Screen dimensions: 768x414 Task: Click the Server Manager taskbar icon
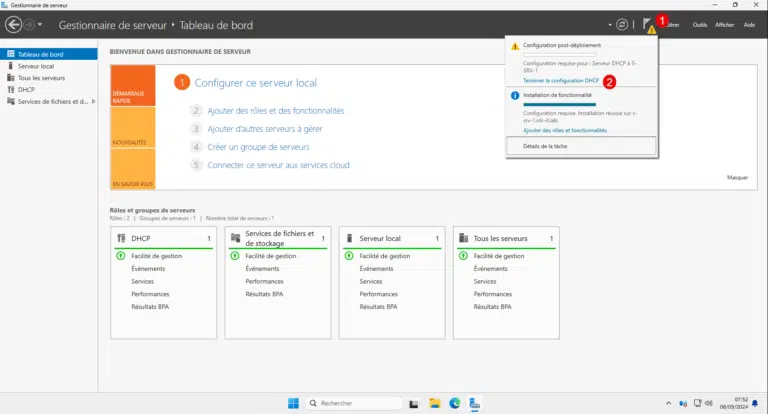tap(474, 403)
